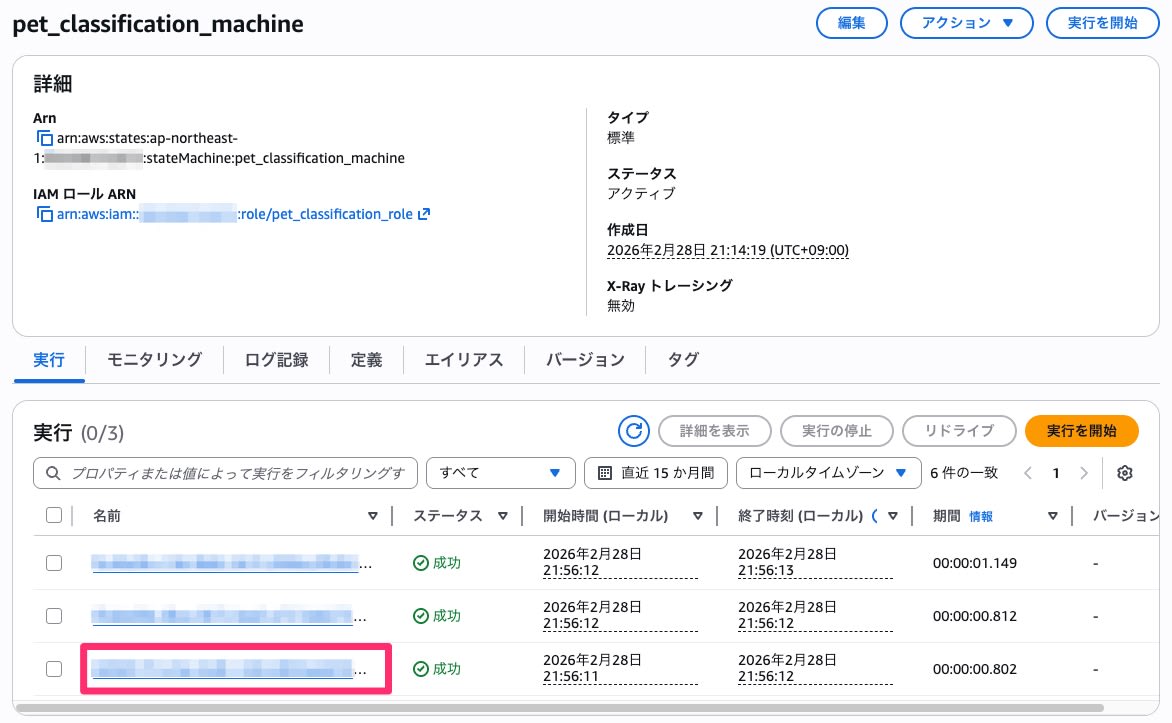The image size is (1172, 723).
Task: Copy the IAM role ARN using copy icon
Action: 44,214
